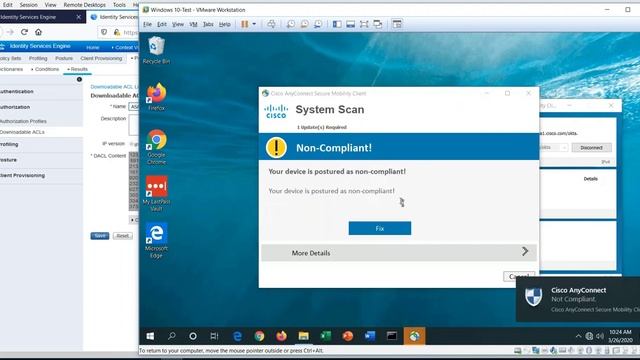Click the network globe tray icon

coord(589,336)
